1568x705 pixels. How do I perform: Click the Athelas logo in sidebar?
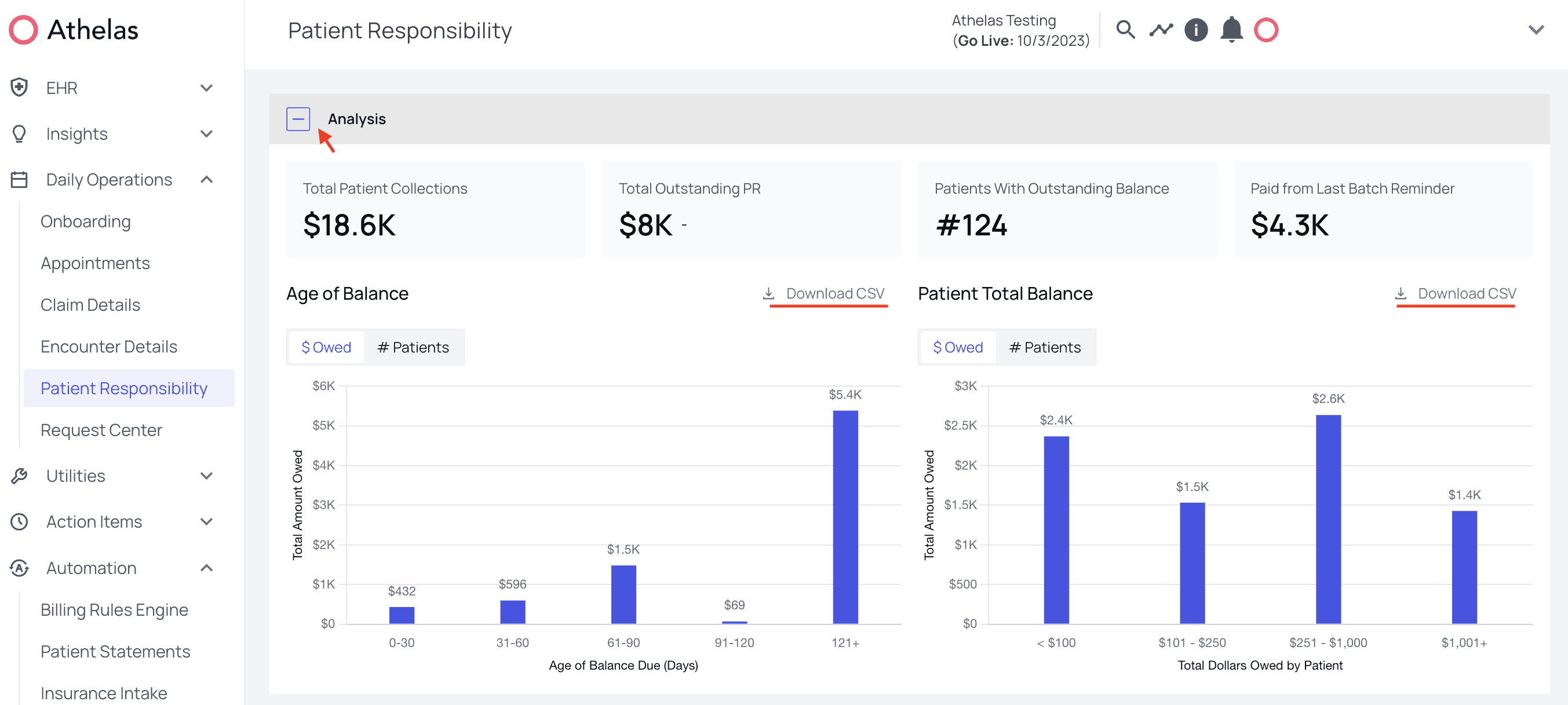[x=74, y=30]
